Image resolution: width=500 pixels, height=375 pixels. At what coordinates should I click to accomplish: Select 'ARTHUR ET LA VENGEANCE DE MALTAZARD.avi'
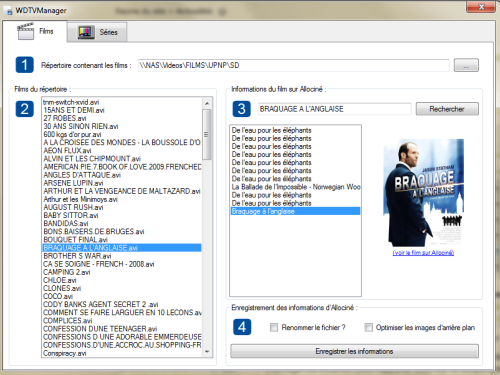click(x=122, y=191)
